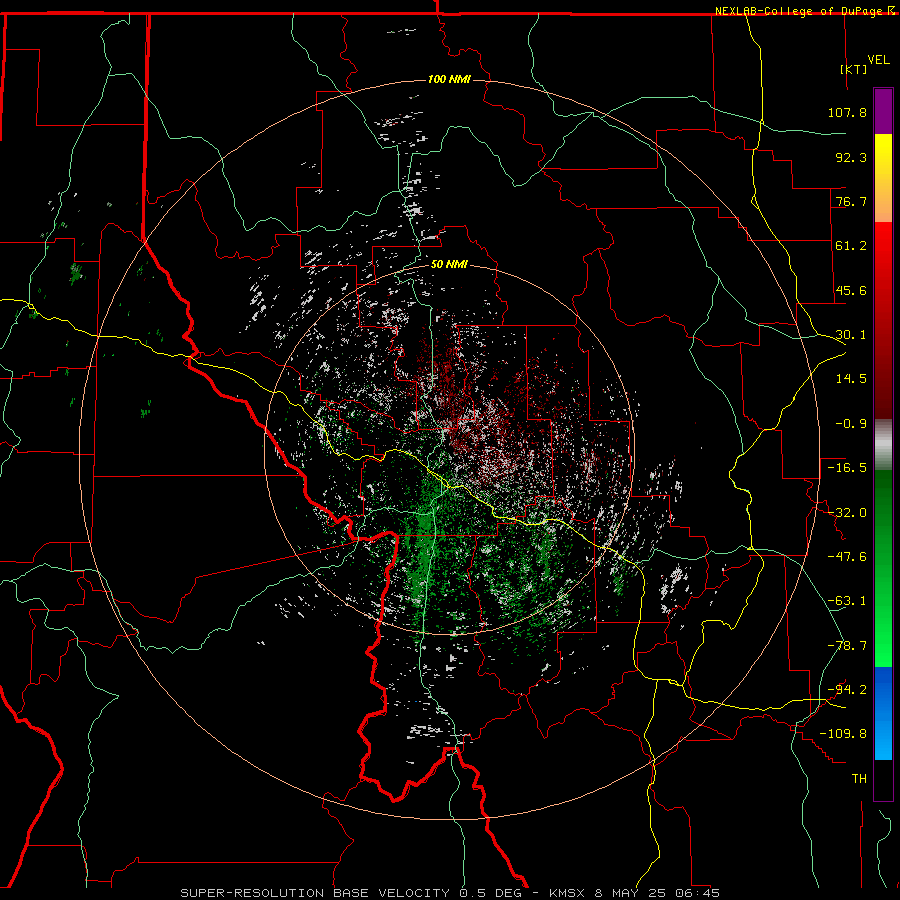Viewport: 900px width, 900px height.
Task: Click the -0.9 value on the velocity scale
Action: click(x=851, y=424)
